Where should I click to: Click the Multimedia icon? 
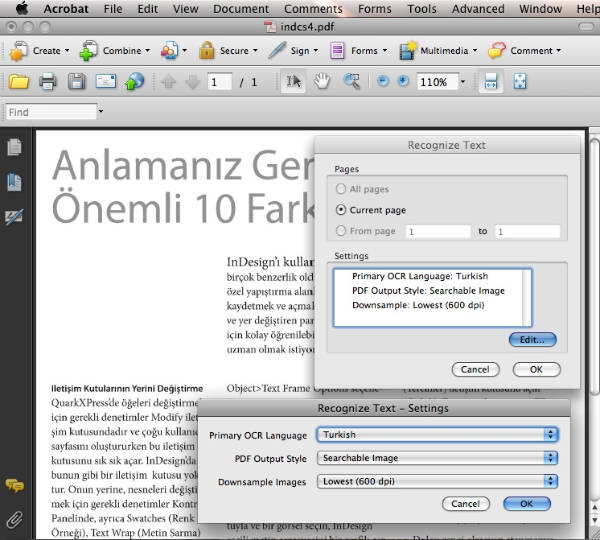tap(408, 51)
